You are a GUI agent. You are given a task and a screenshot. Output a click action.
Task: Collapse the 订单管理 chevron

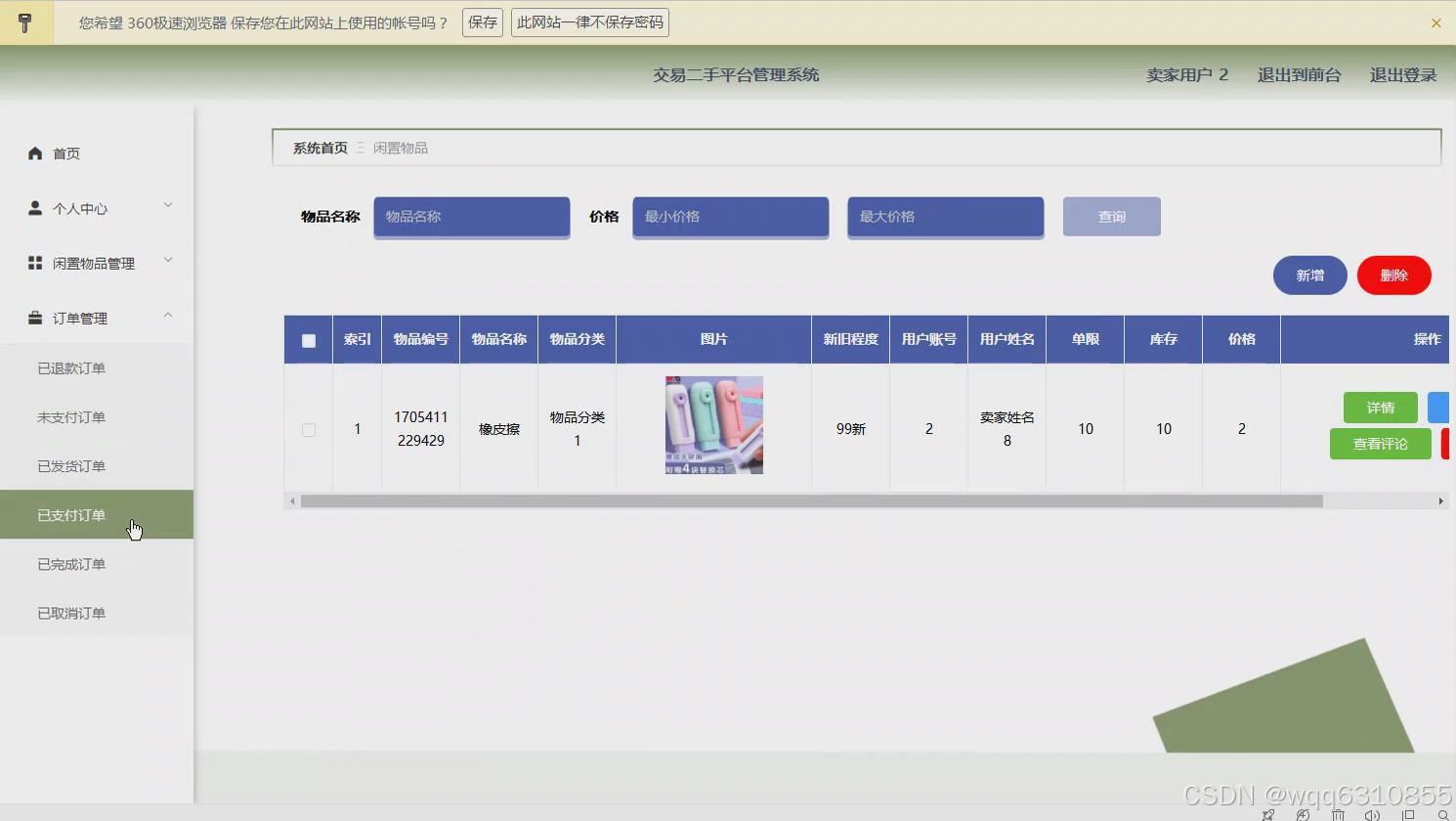(x=168, y=315)
